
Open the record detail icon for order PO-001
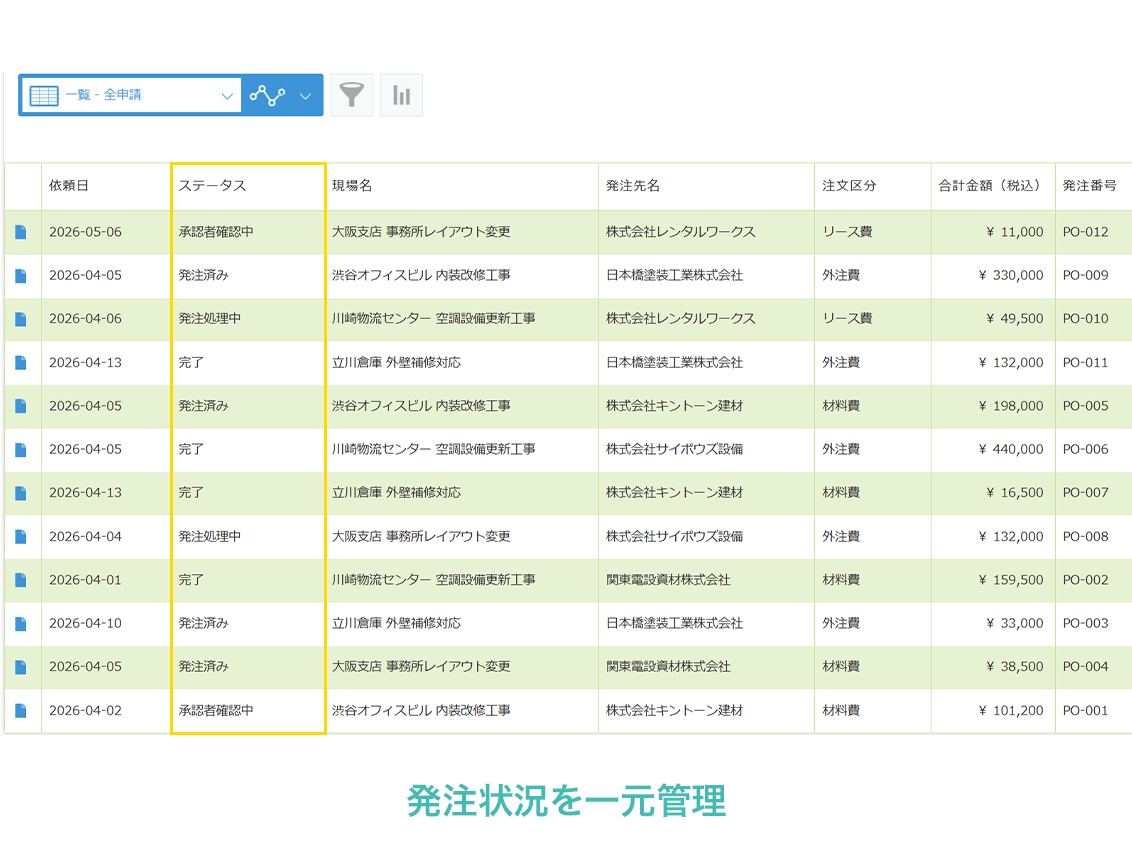[x=21, y=710]
